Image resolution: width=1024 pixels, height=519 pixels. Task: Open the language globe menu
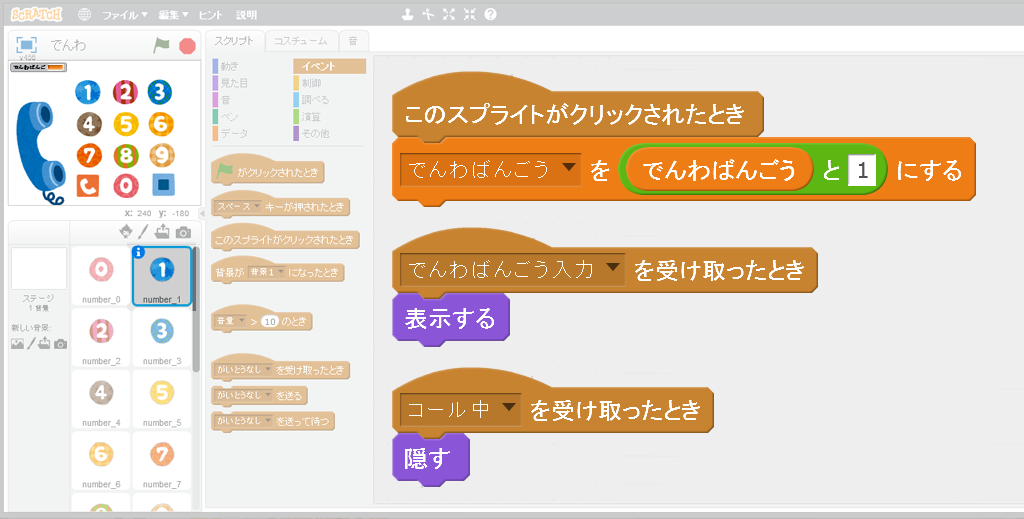(x=84, y=14)
